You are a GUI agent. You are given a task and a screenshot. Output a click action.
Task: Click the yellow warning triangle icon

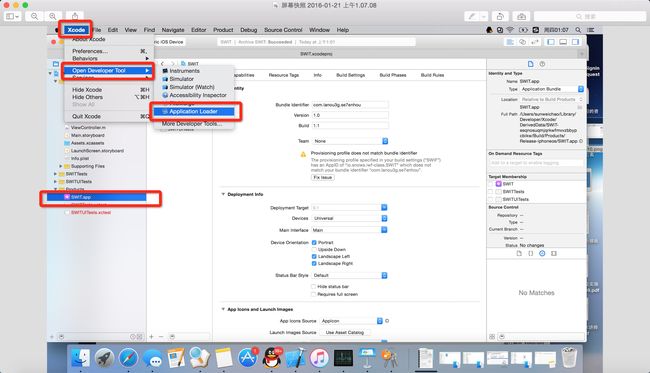tap(303, 155)
